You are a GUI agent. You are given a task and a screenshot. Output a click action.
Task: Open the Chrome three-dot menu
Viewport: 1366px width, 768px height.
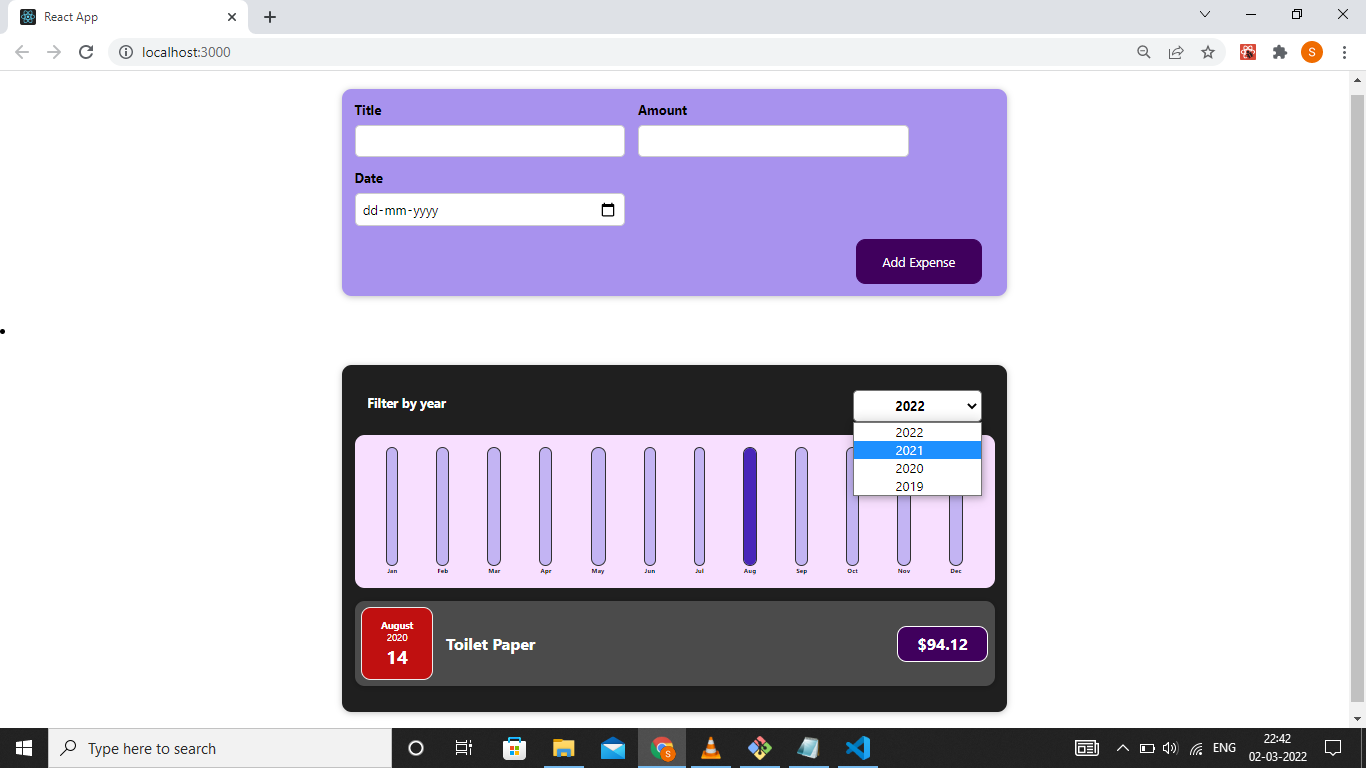(x=1344, y=52)
